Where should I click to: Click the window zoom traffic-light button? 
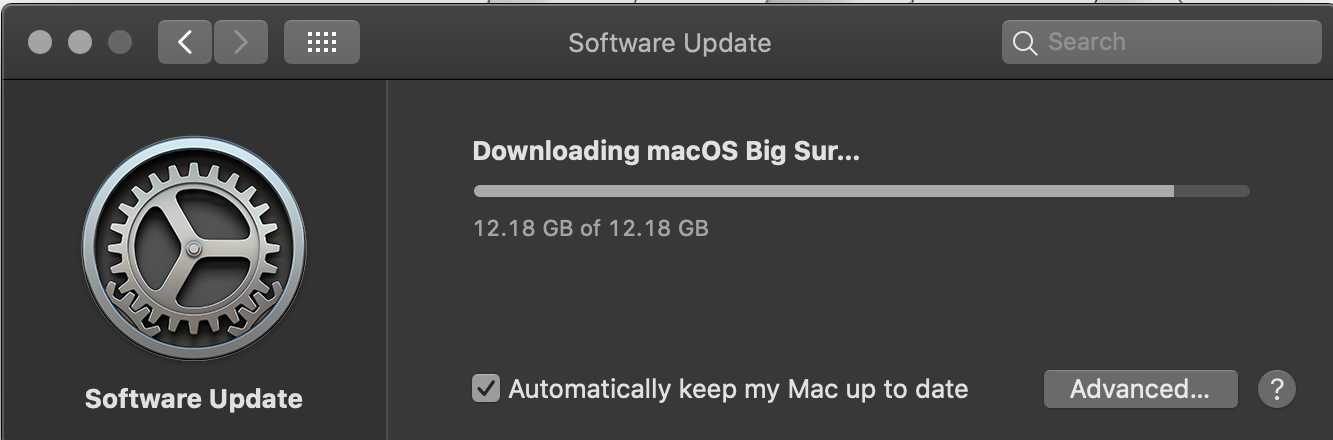(119, 43)
